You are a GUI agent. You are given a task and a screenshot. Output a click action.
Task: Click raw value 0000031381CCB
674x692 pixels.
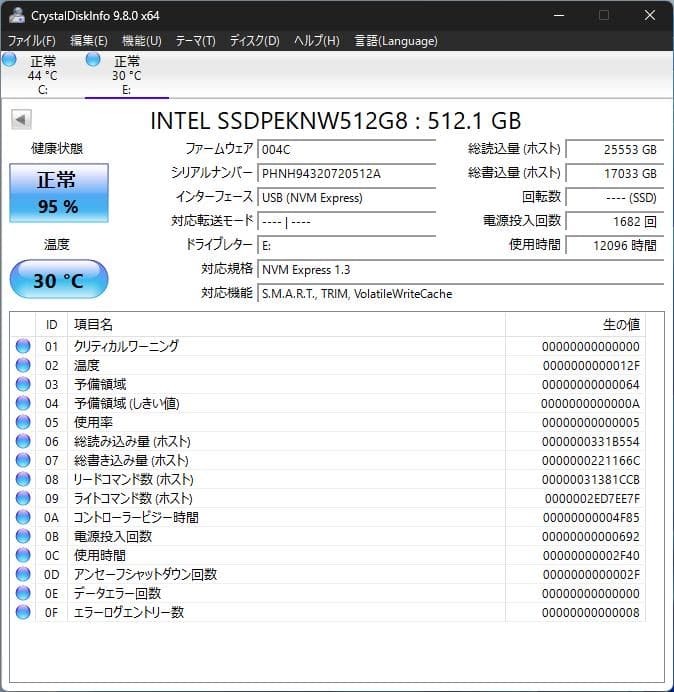pos(591,479)
